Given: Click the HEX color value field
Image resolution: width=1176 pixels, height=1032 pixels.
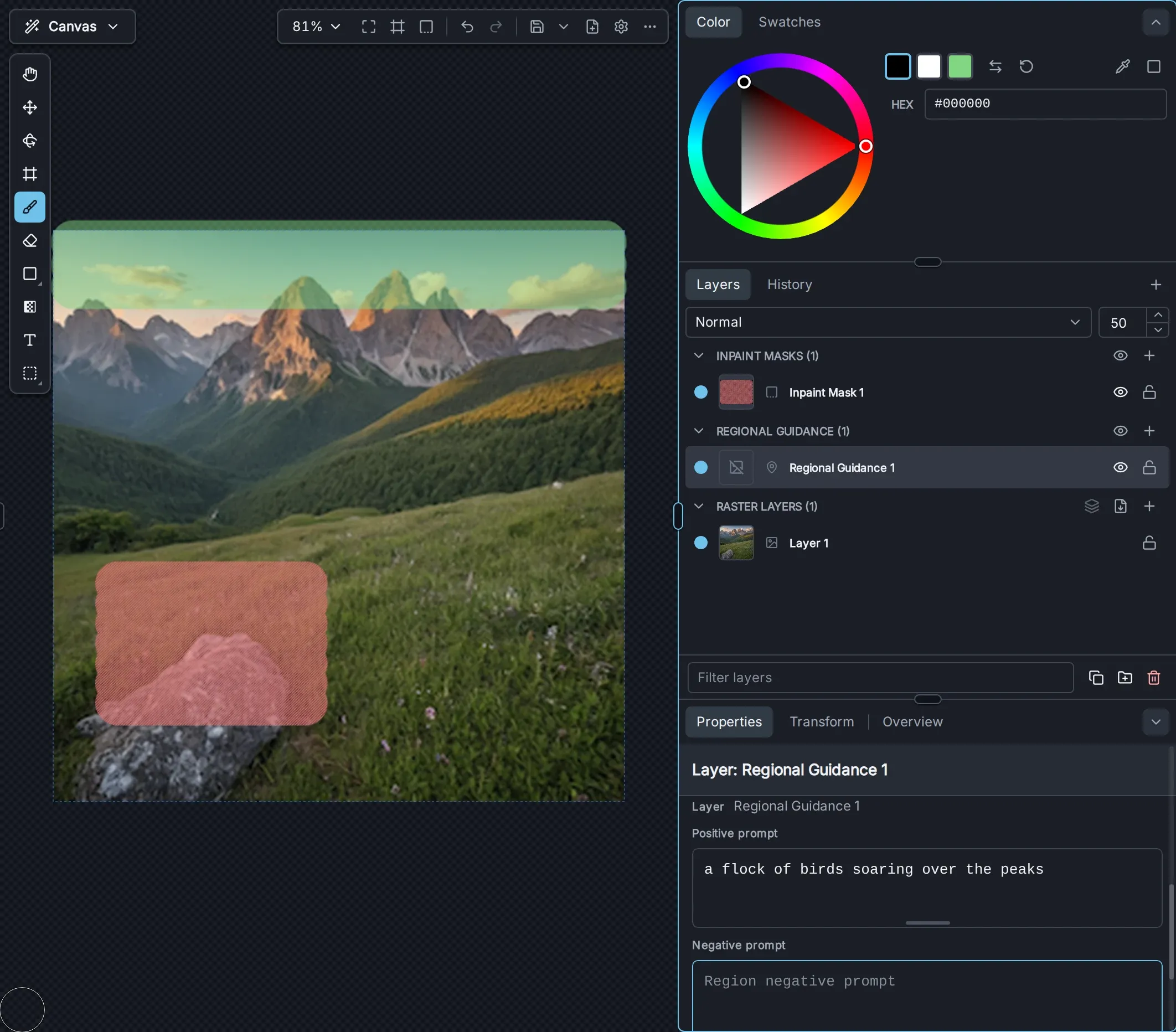Looking at the screenshot, I should pos(1045,104).
